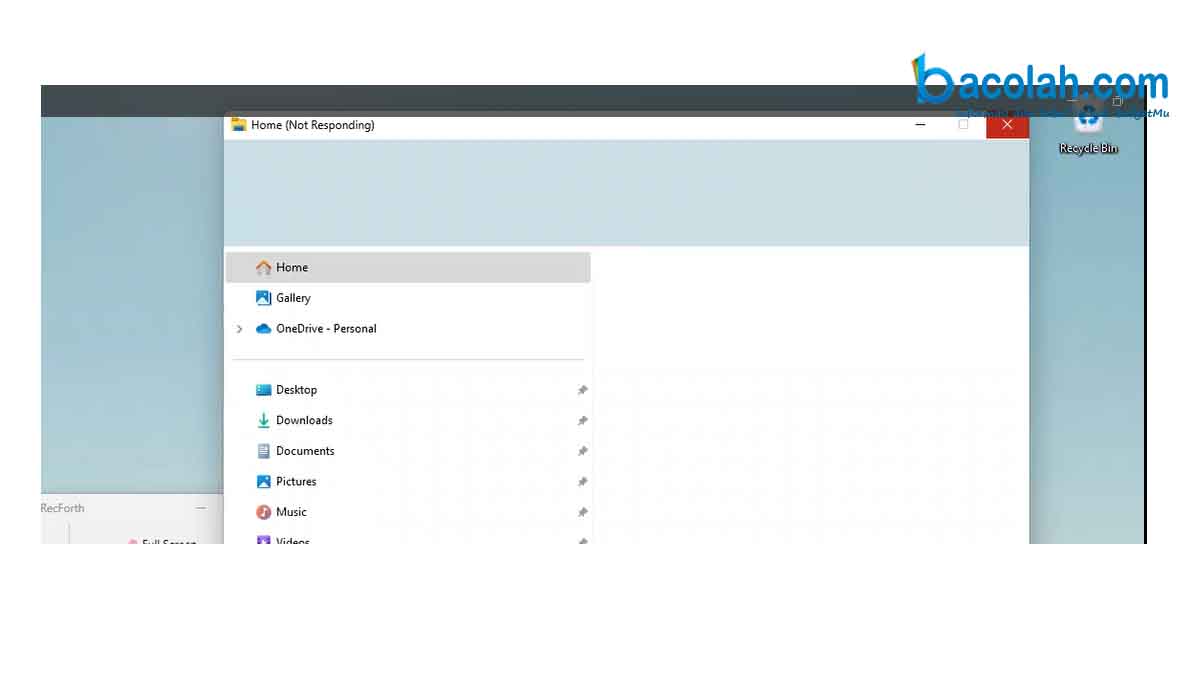Minimize the RecForth window

coord(201,508)
